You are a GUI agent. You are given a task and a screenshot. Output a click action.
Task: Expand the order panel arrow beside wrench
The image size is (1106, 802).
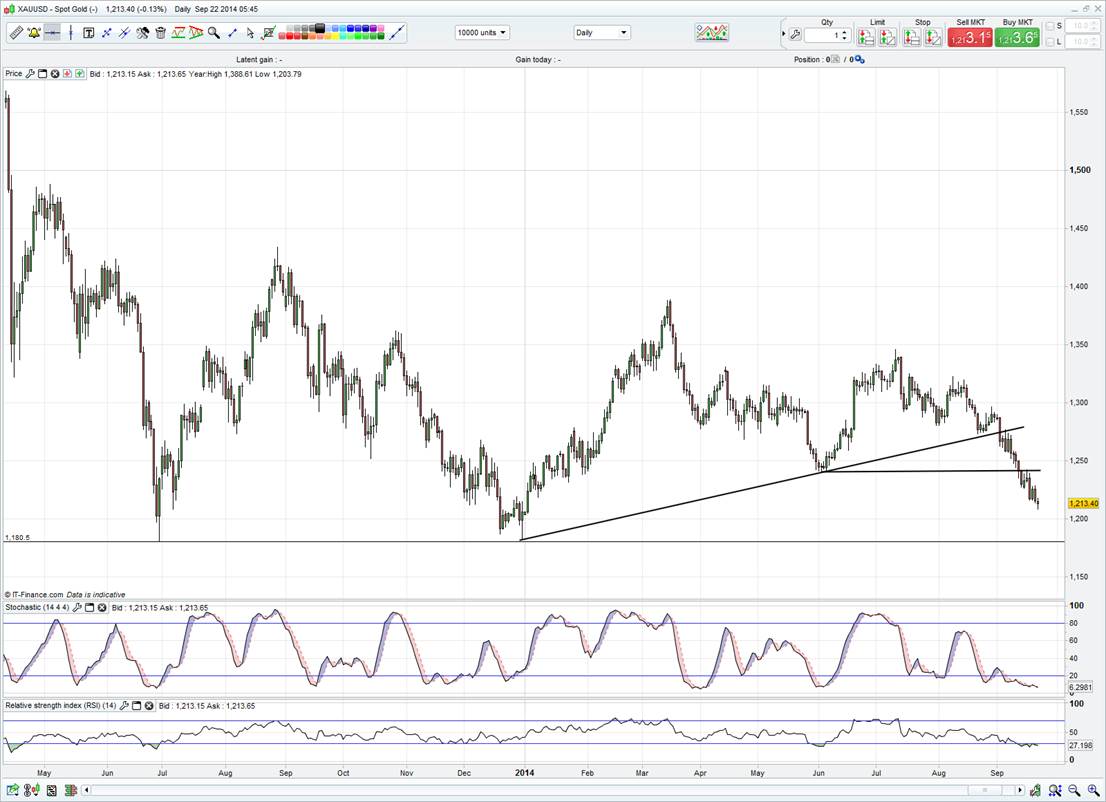tap(783, 34)
